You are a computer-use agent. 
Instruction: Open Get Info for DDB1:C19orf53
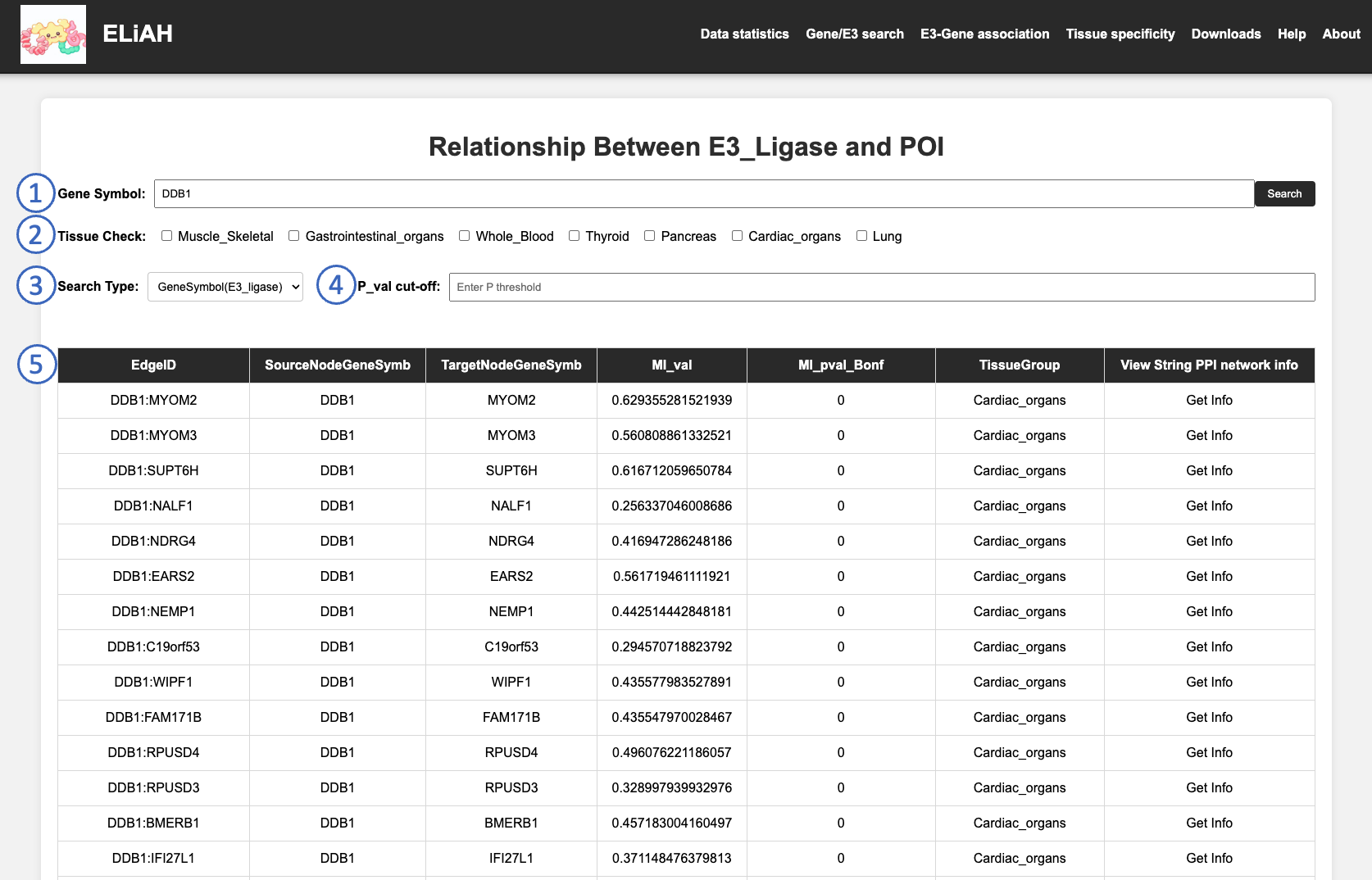(x=1209, y=647)
